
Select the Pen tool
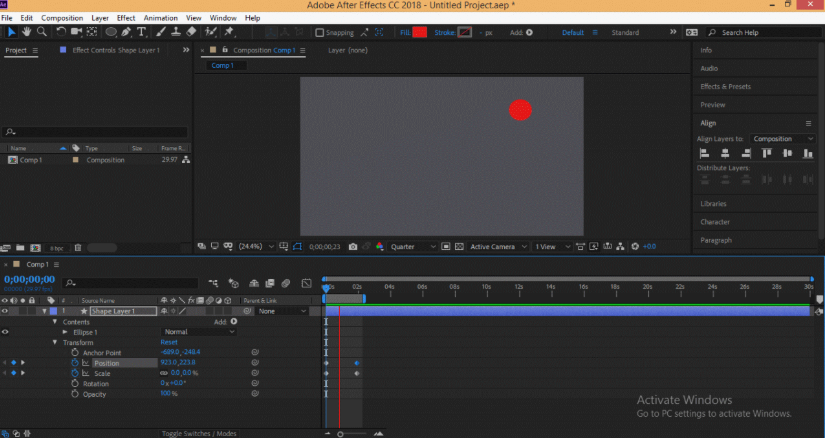127,32
